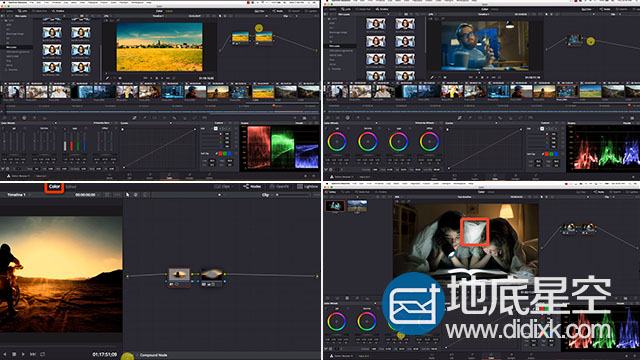Toggle the Clips panel button next to Nodes

pyautogui.click(x=222, y=187)
